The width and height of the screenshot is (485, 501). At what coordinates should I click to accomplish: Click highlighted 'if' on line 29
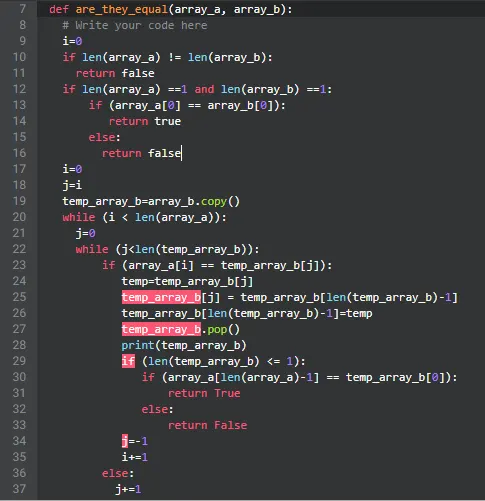click(128, 361)
